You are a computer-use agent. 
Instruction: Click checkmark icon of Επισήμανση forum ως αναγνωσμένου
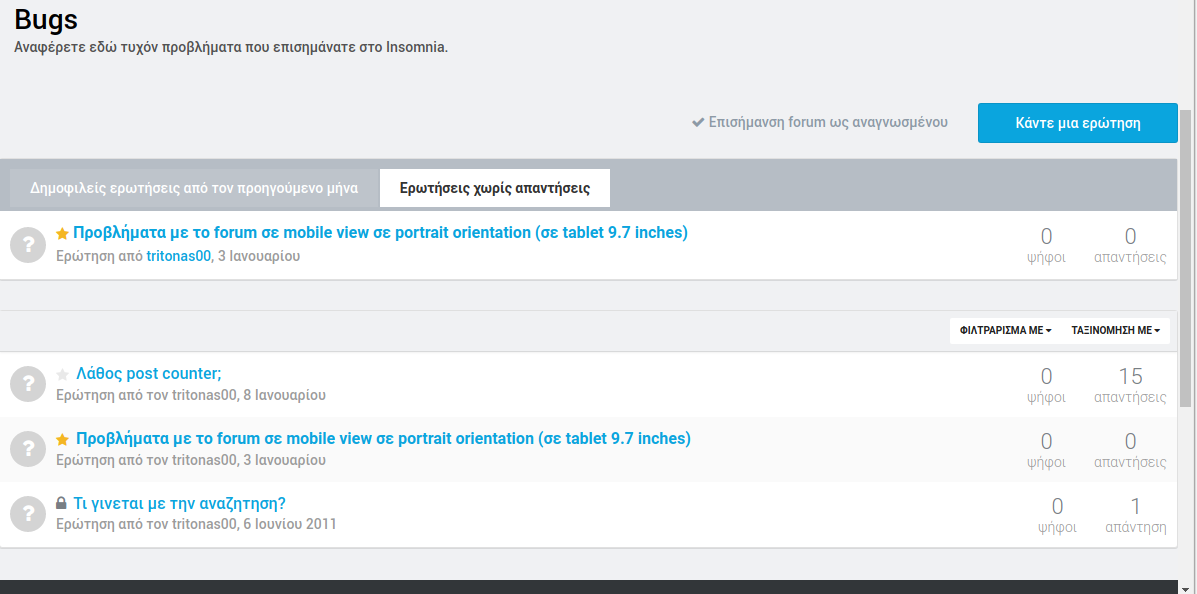698,122
